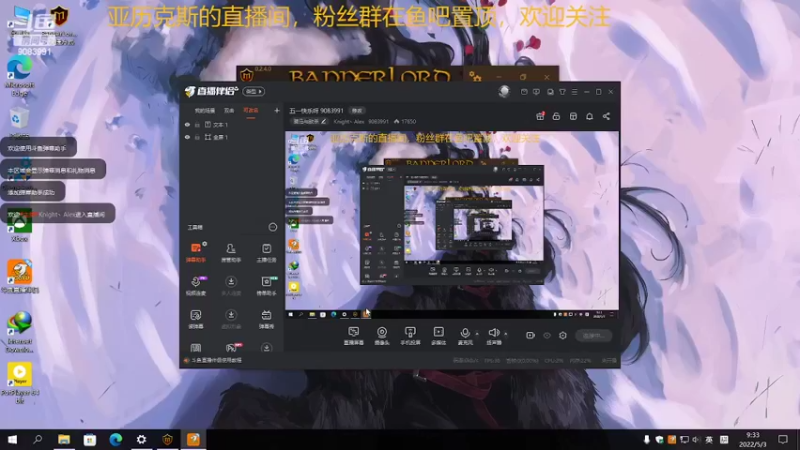The height and width of the screenshot is (450, 800).
Task: Open the feedback message icon in title bar
Action: tap(536, 92)
